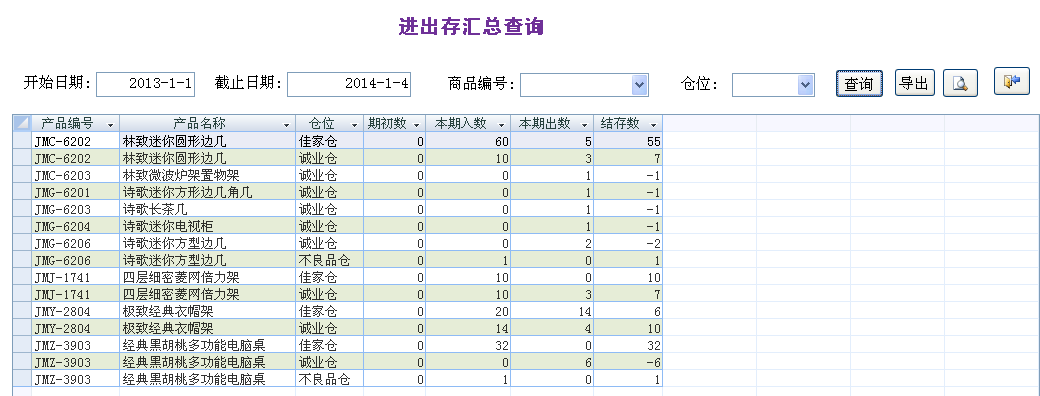1040x396 pixels.
Task: Click the 诗歌迷你电视柜 cell
Action: (208, 226)
